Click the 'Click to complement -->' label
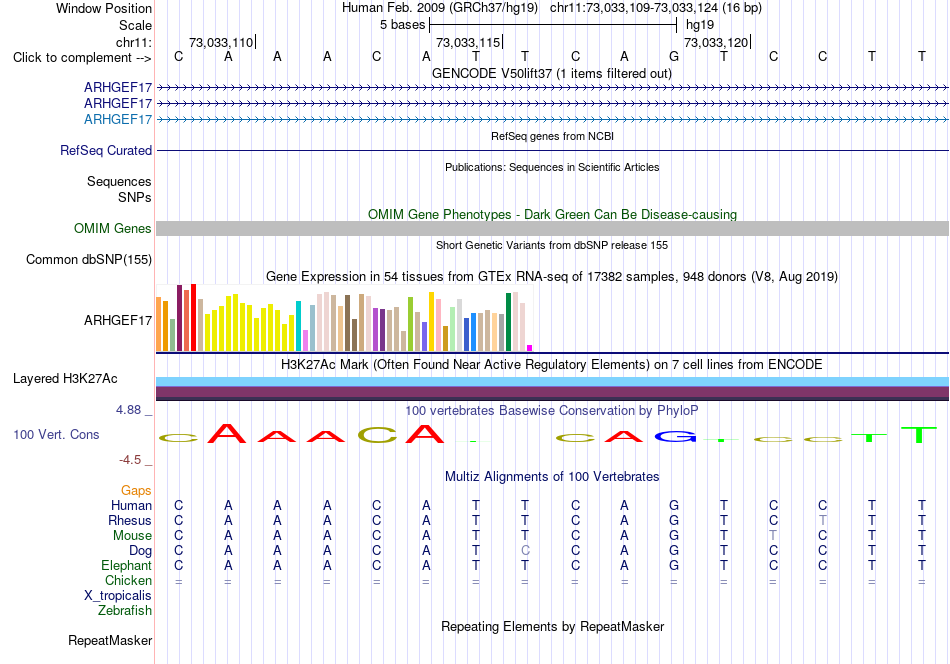 click(82, 58)
